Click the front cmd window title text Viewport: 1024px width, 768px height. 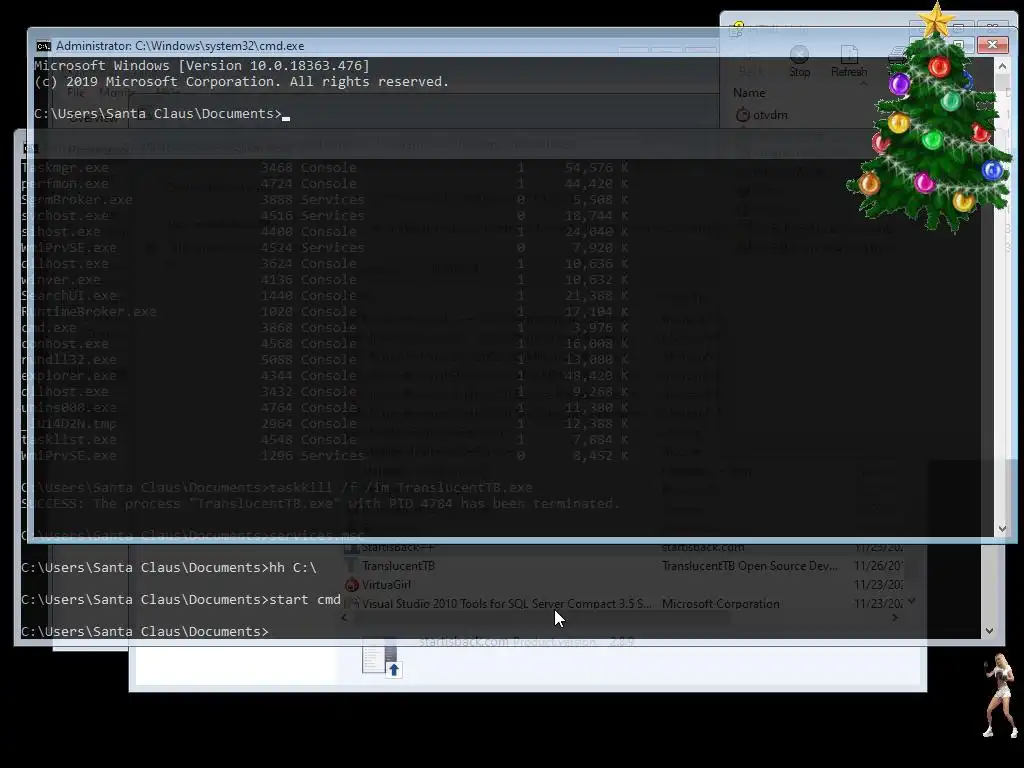pos(180,46)
